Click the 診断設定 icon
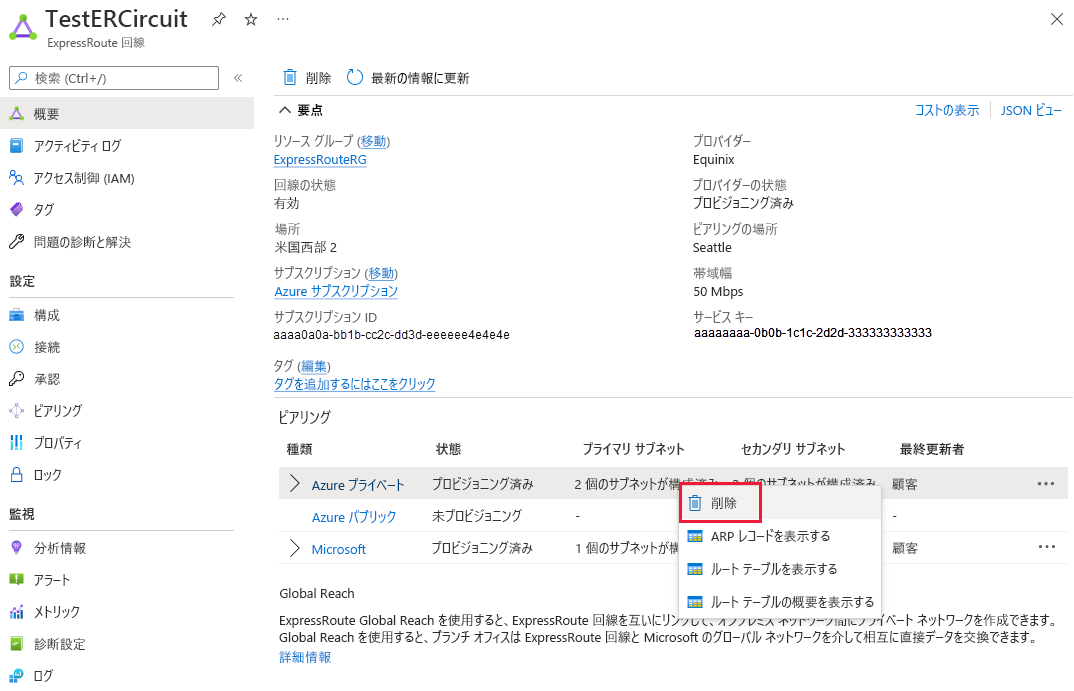 16,644
